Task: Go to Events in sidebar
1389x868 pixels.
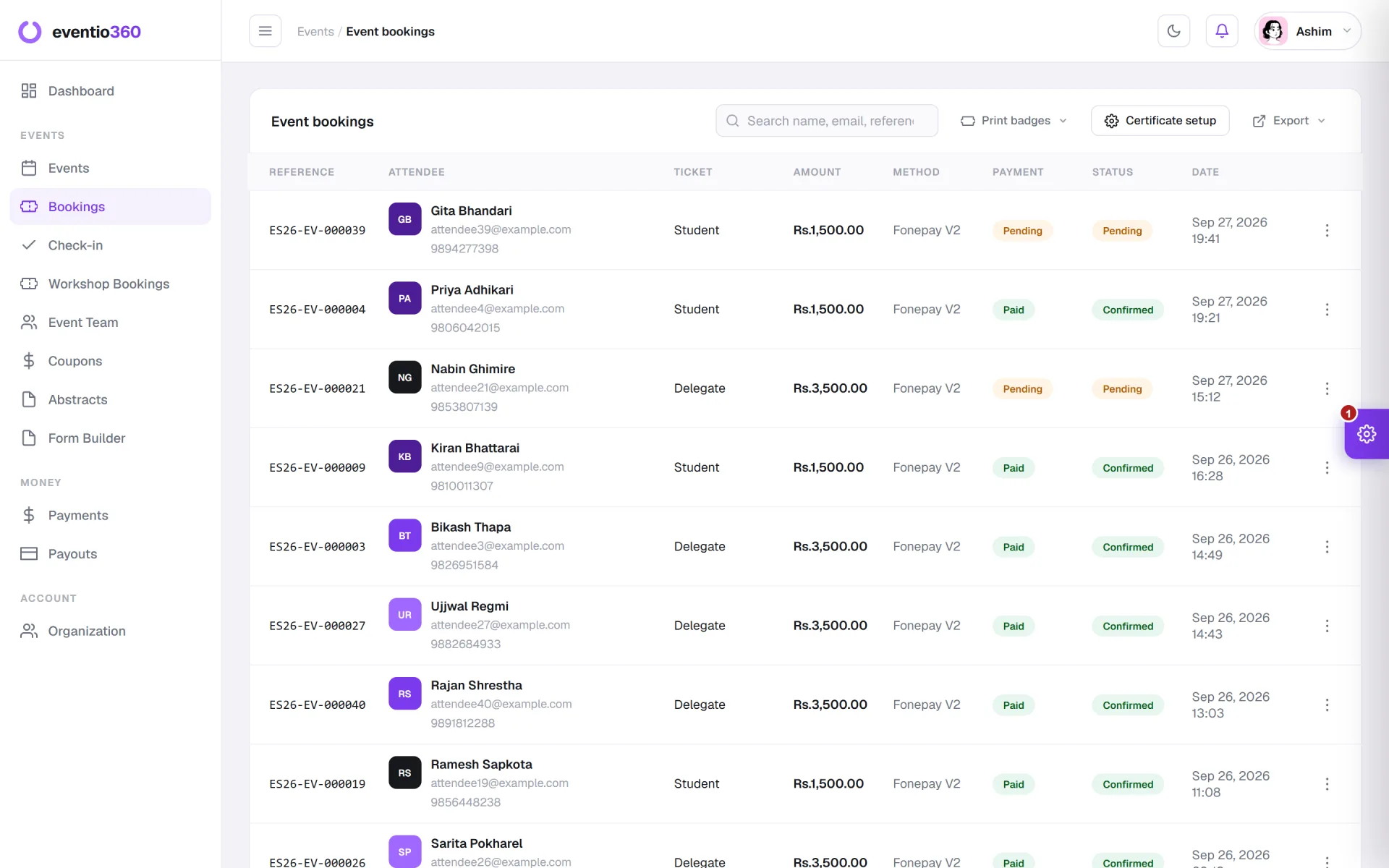Action: (x=110, y=169)
